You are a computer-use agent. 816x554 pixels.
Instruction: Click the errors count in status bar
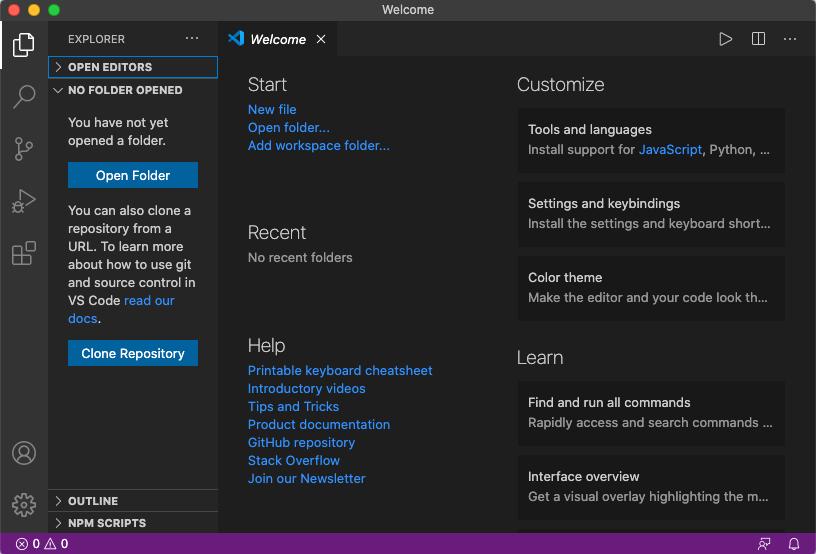[28, 544]
